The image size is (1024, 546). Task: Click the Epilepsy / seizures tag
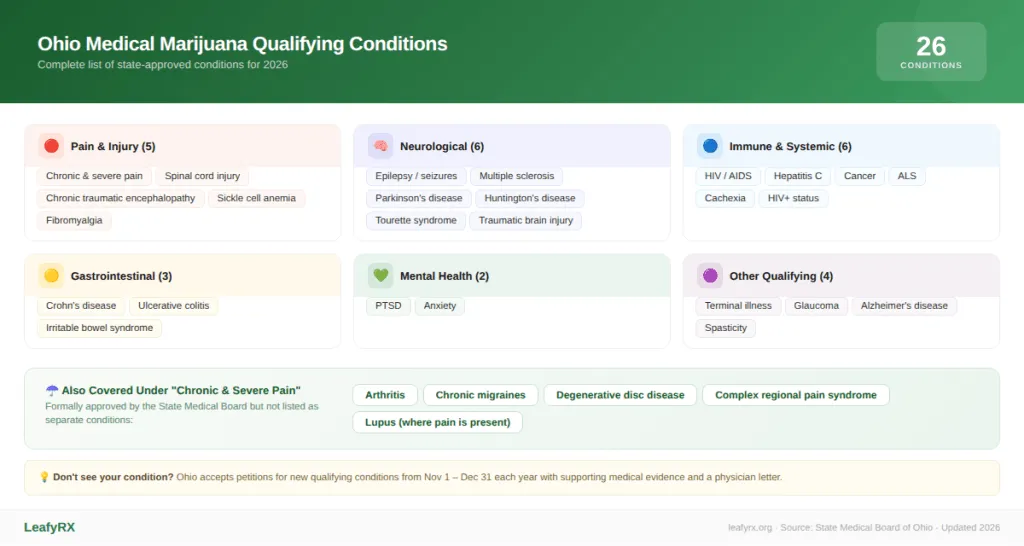coord(416,176)
